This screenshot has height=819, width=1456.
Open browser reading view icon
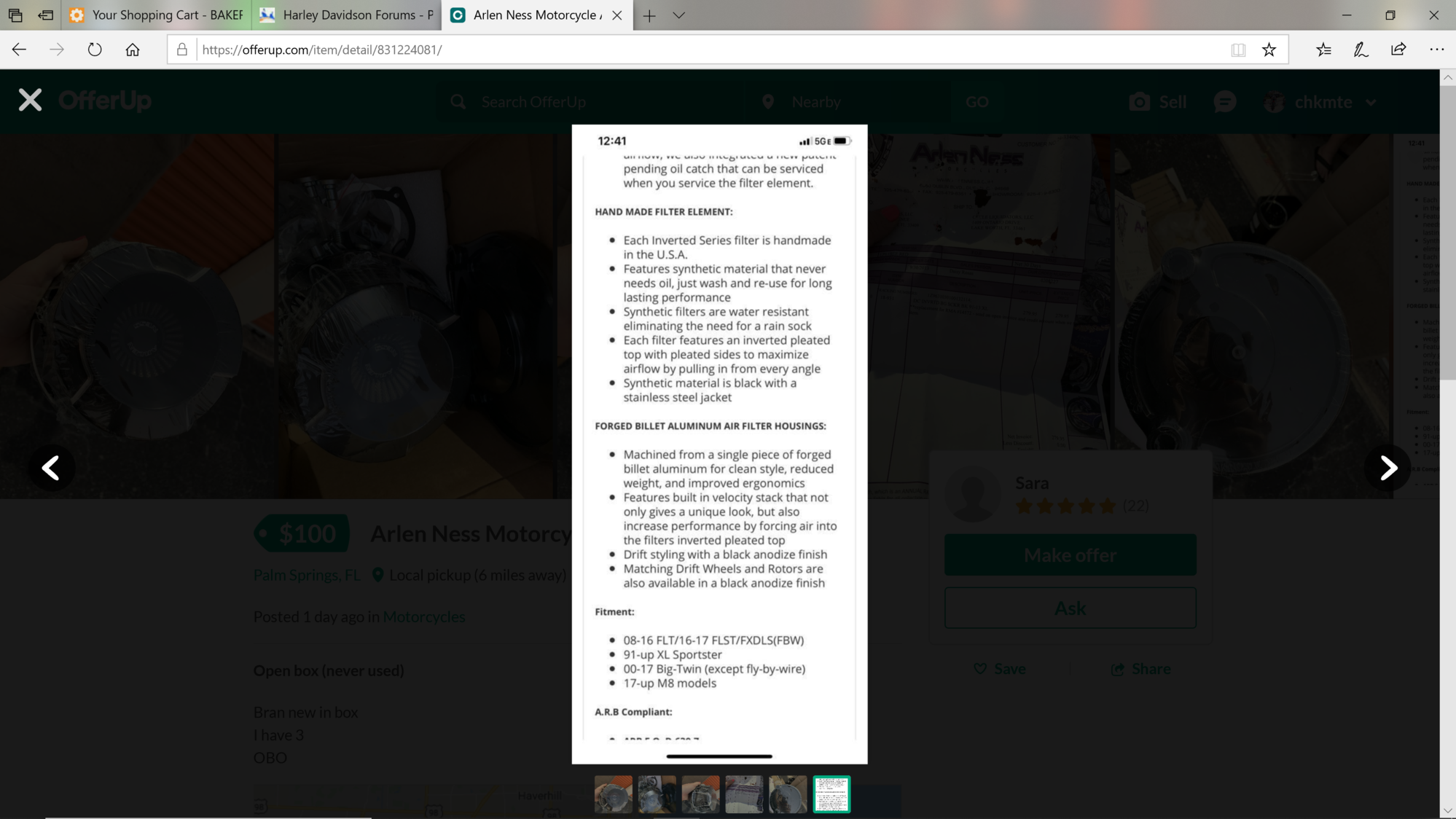[x=1238, y=50]
